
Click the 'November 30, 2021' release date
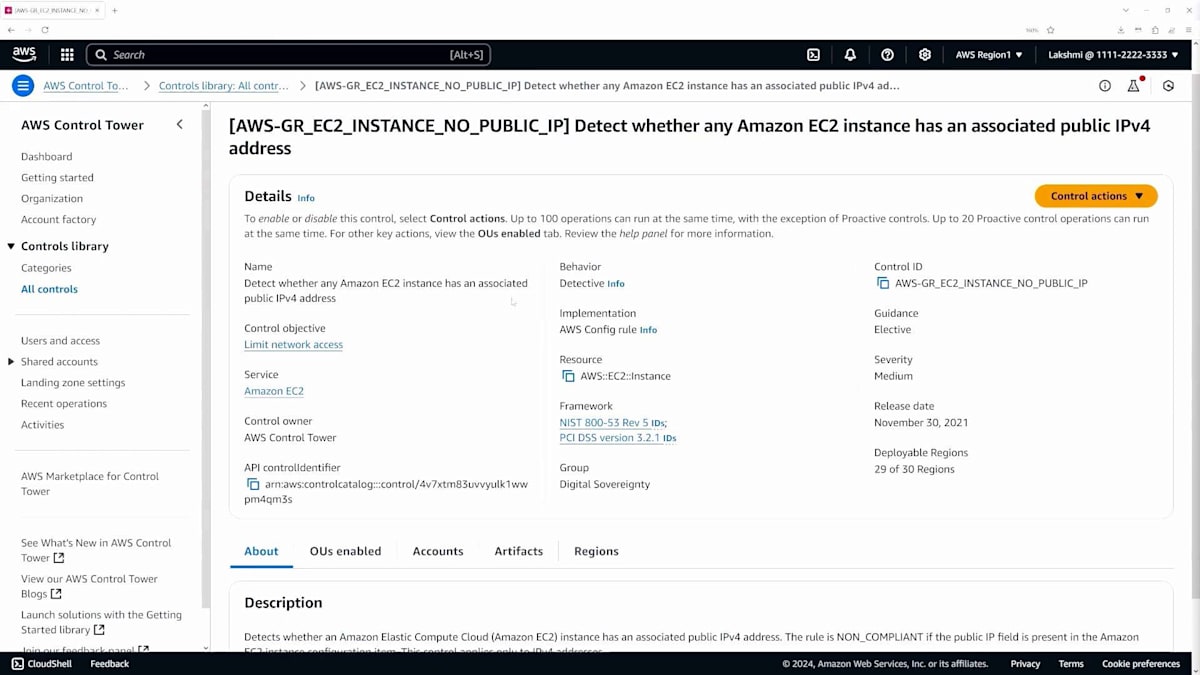tap(921, 423)
